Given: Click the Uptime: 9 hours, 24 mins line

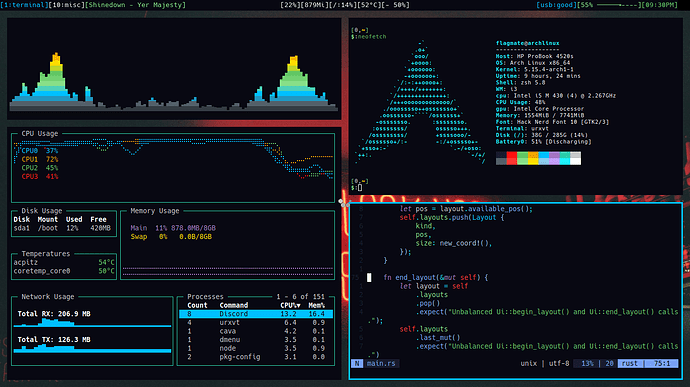Looking at the screenshot, I should point(538,76).
